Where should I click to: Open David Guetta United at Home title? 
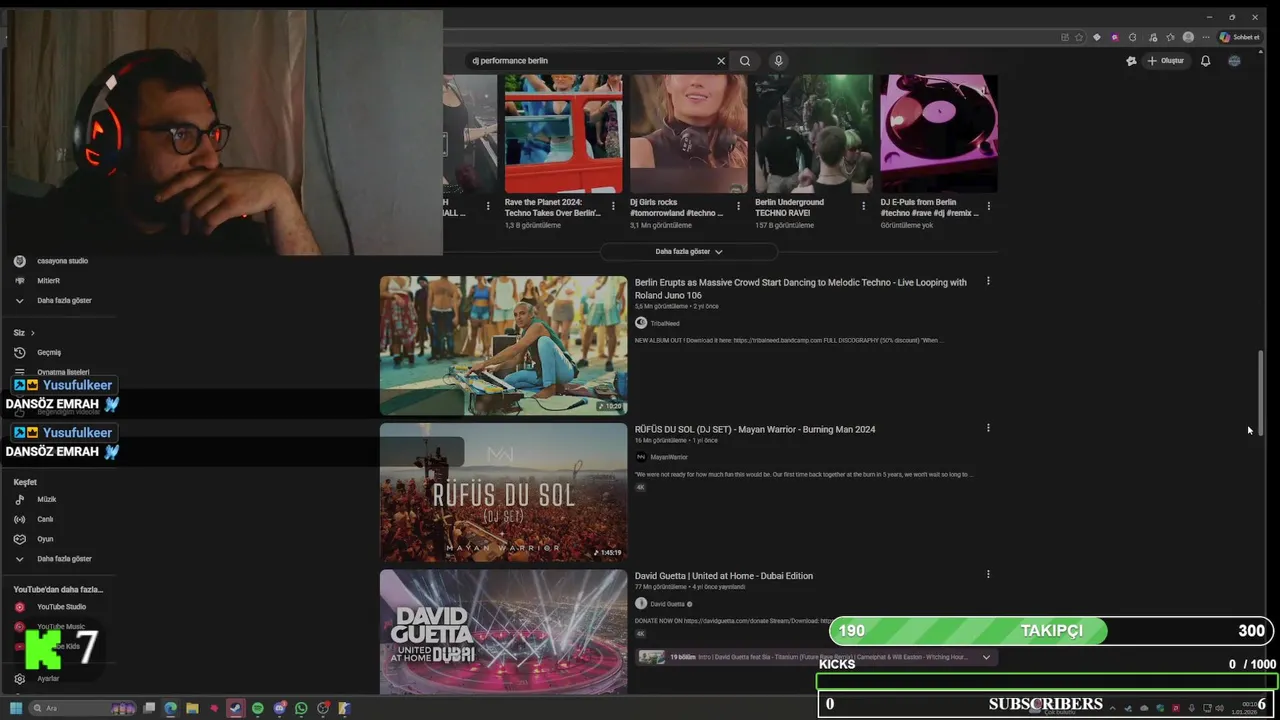[x=724, y=576]
